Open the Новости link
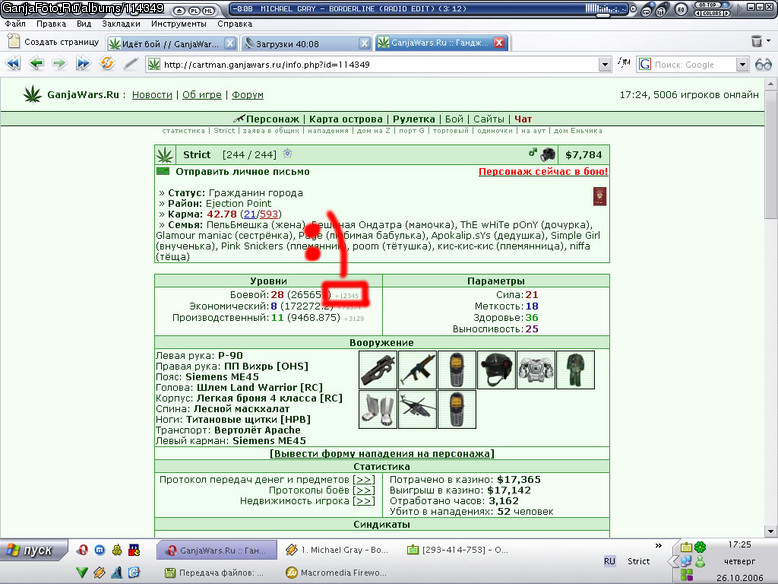This screenshot has height=584, width=778. click(x=152, y=94)
